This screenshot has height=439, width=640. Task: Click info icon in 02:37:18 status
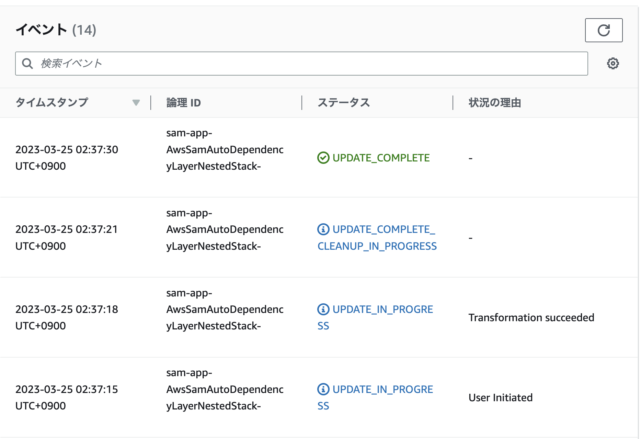tap(323, 310)
